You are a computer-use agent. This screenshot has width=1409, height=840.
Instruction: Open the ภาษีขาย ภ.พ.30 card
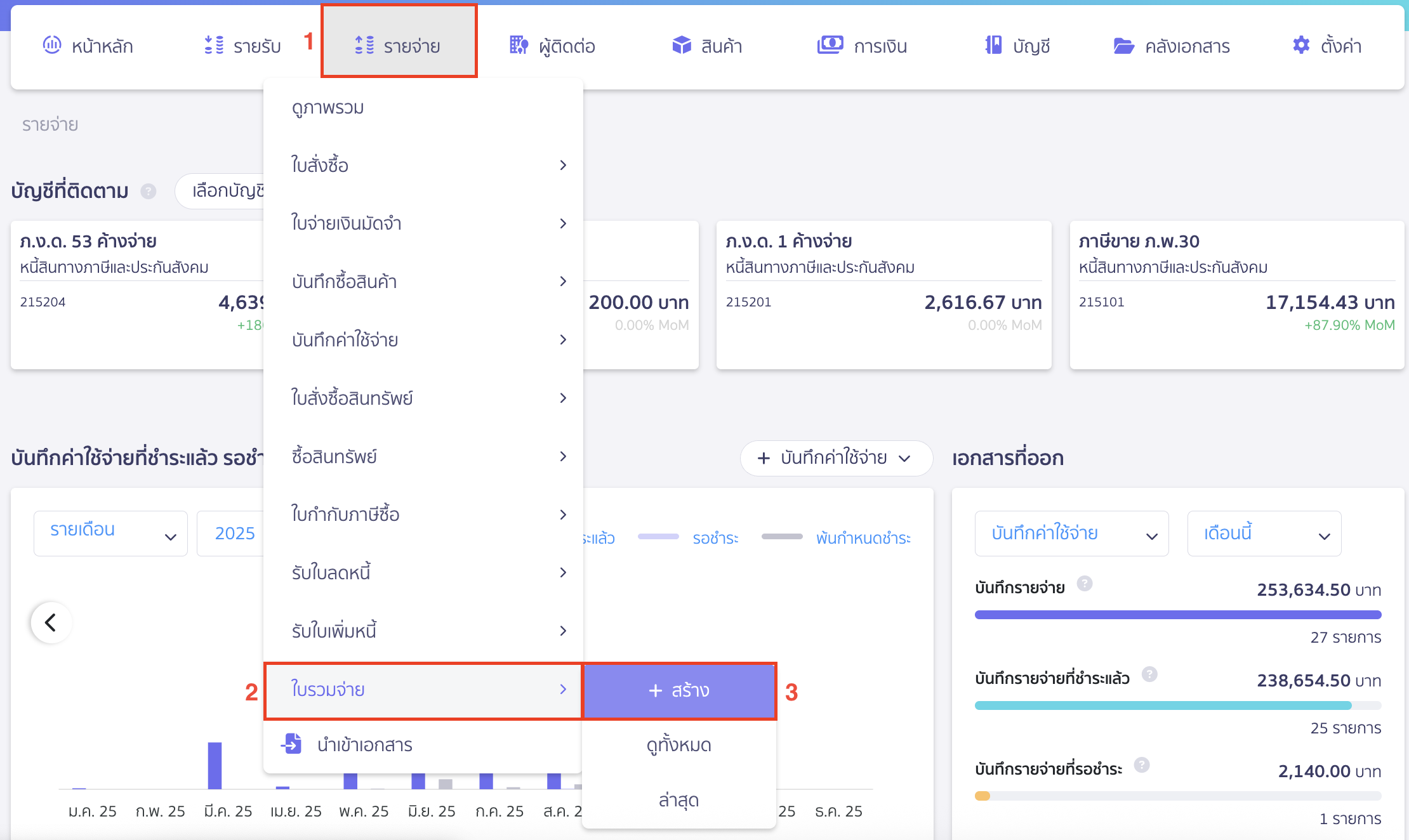[x=1237, y=295]
